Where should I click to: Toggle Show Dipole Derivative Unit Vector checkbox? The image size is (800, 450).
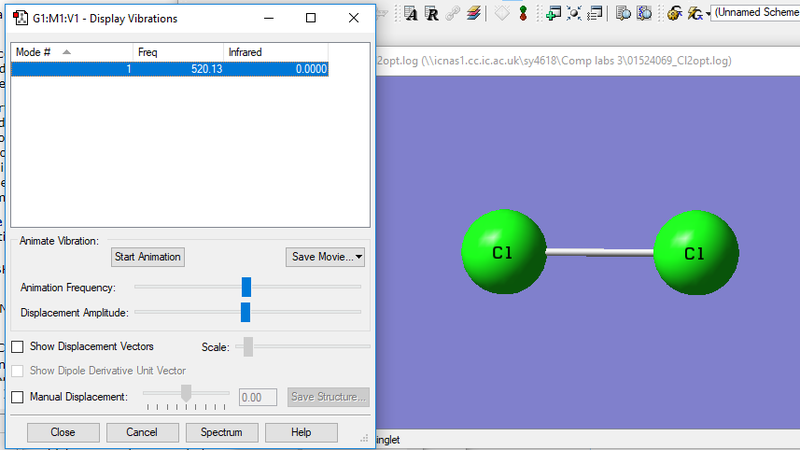pyautogui.click(x=17, y=371)
